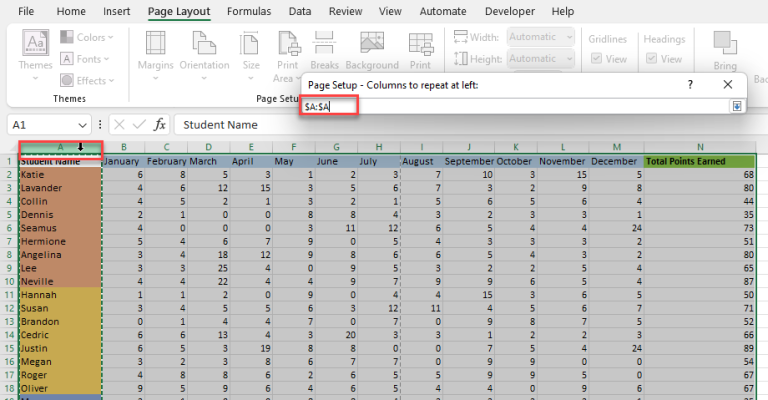Click the columns to repeat input field

510,105
